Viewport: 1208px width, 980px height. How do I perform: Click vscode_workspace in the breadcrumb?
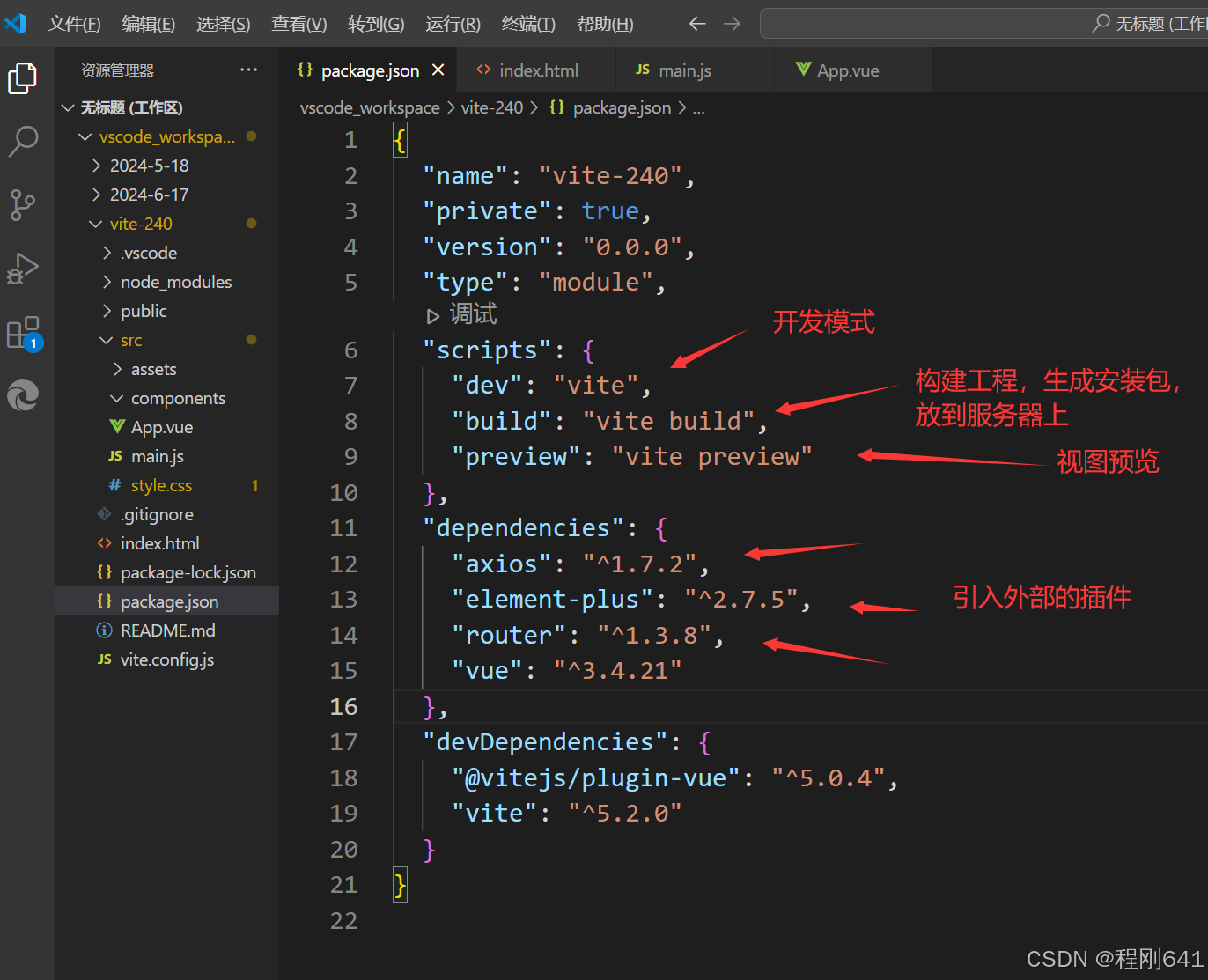point(370,107)
